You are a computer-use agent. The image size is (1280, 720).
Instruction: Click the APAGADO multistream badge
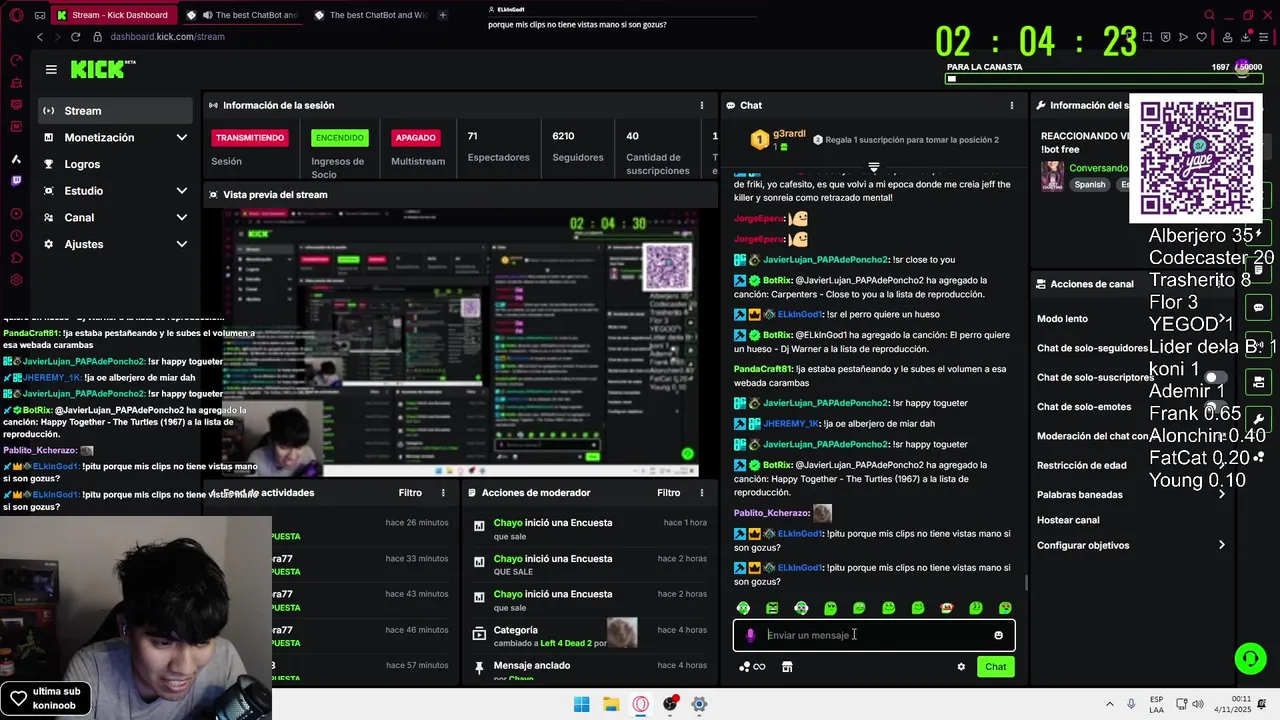[415, 138]
